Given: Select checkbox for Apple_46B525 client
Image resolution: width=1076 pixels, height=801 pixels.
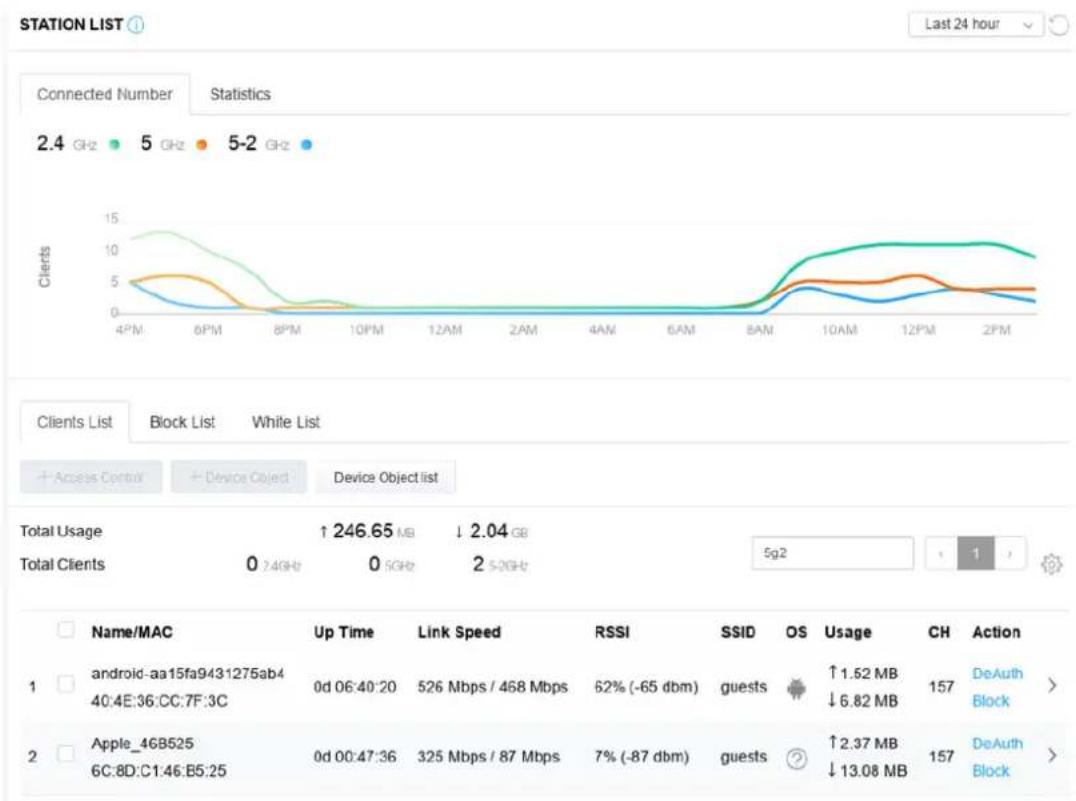Looking at the screenshot, I should (x=66, y=754).
